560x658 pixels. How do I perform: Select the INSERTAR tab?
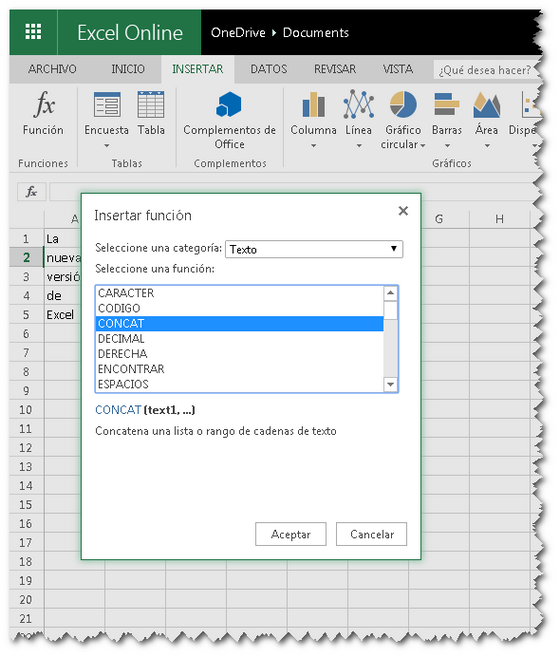pos(198,69)
